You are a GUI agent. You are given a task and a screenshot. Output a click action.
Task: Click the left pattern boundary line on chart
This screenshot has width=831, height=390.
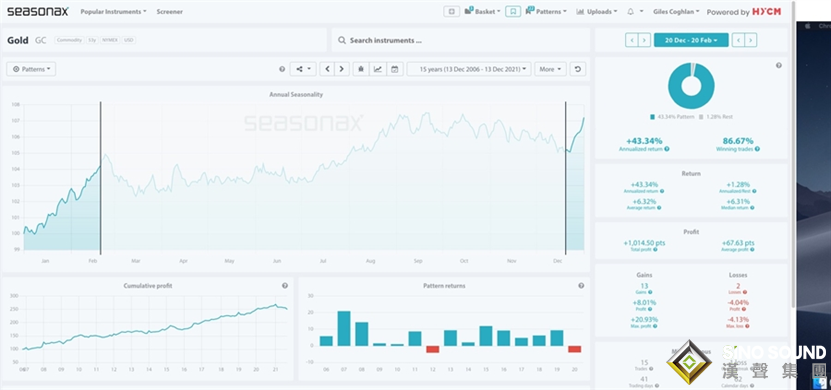point(100,178)
